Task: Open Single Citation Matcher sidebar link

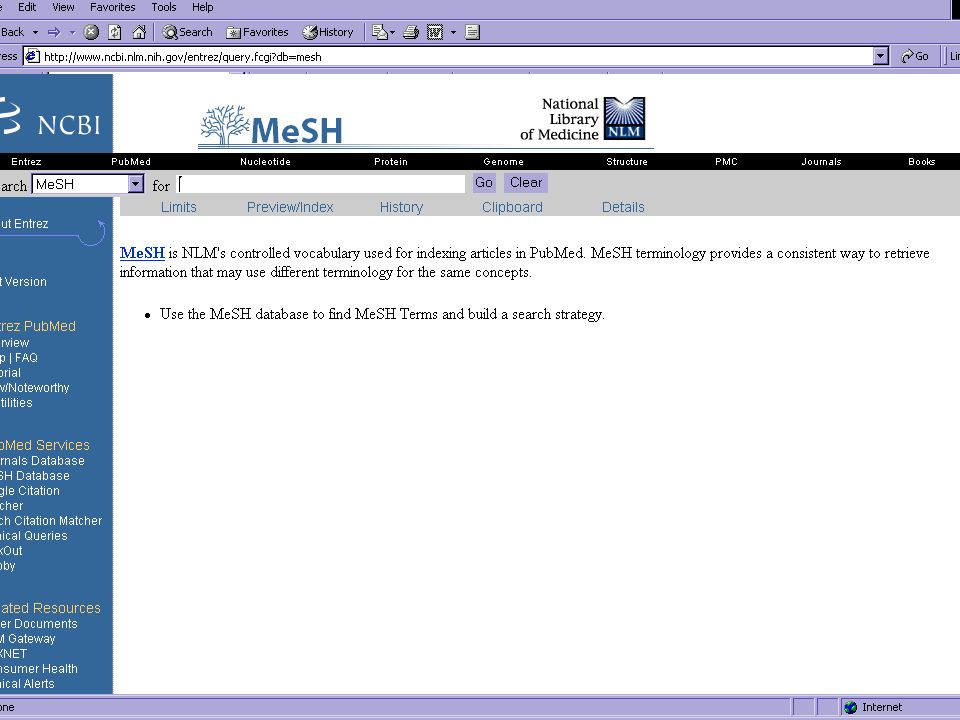Action: pos(30,498)
